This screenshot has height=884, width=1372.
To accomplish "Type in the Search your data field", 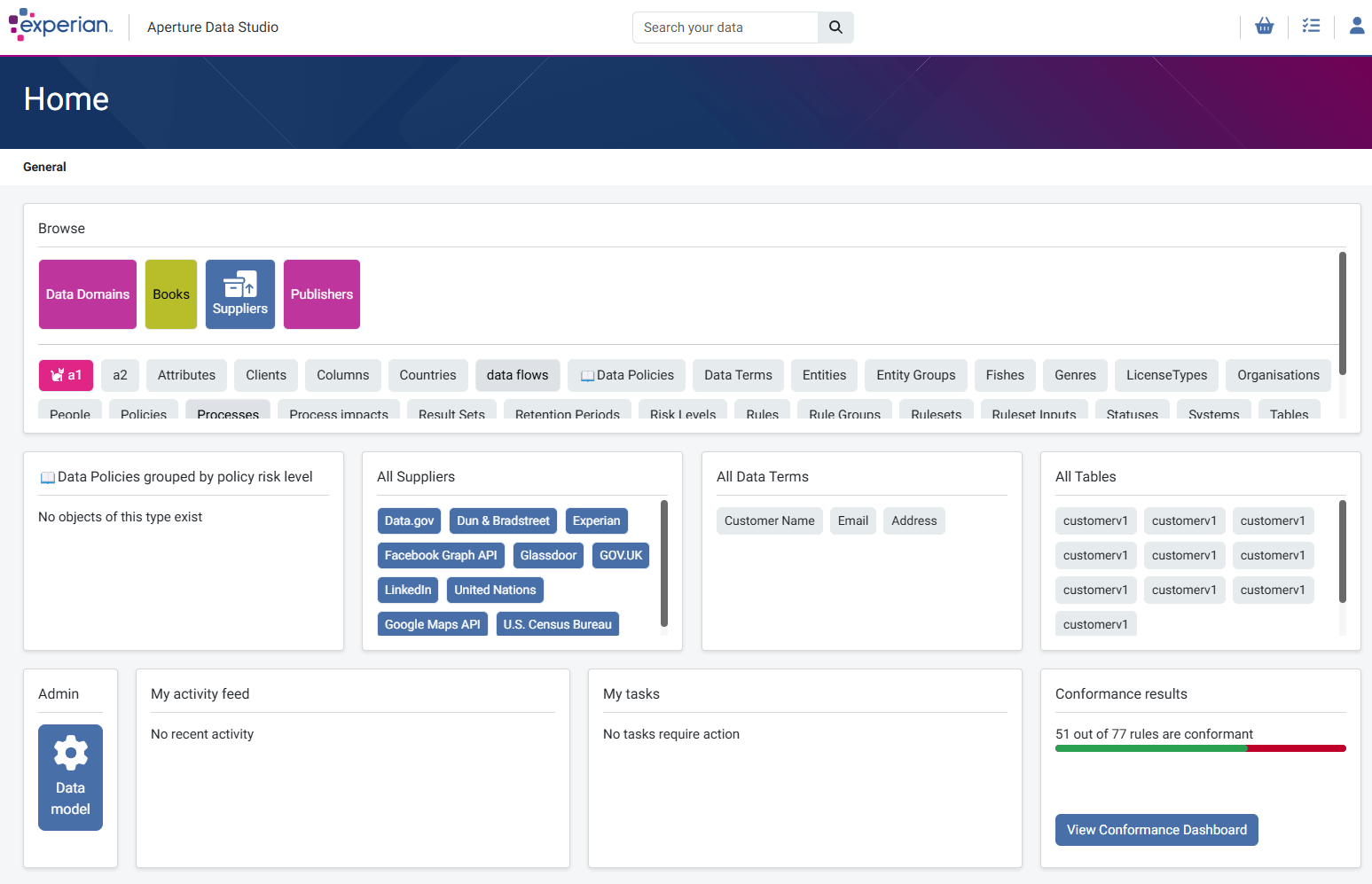I will [725, 27].
